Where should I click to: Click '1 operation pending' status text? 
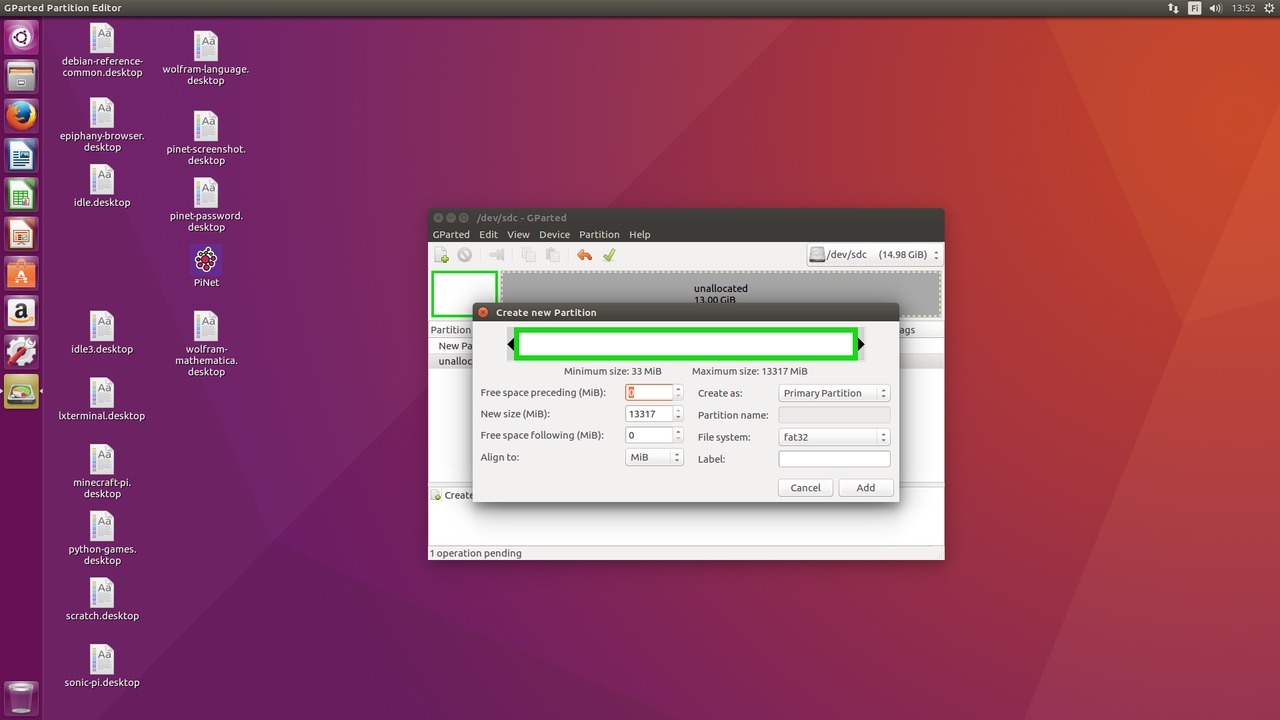(476, 553)
